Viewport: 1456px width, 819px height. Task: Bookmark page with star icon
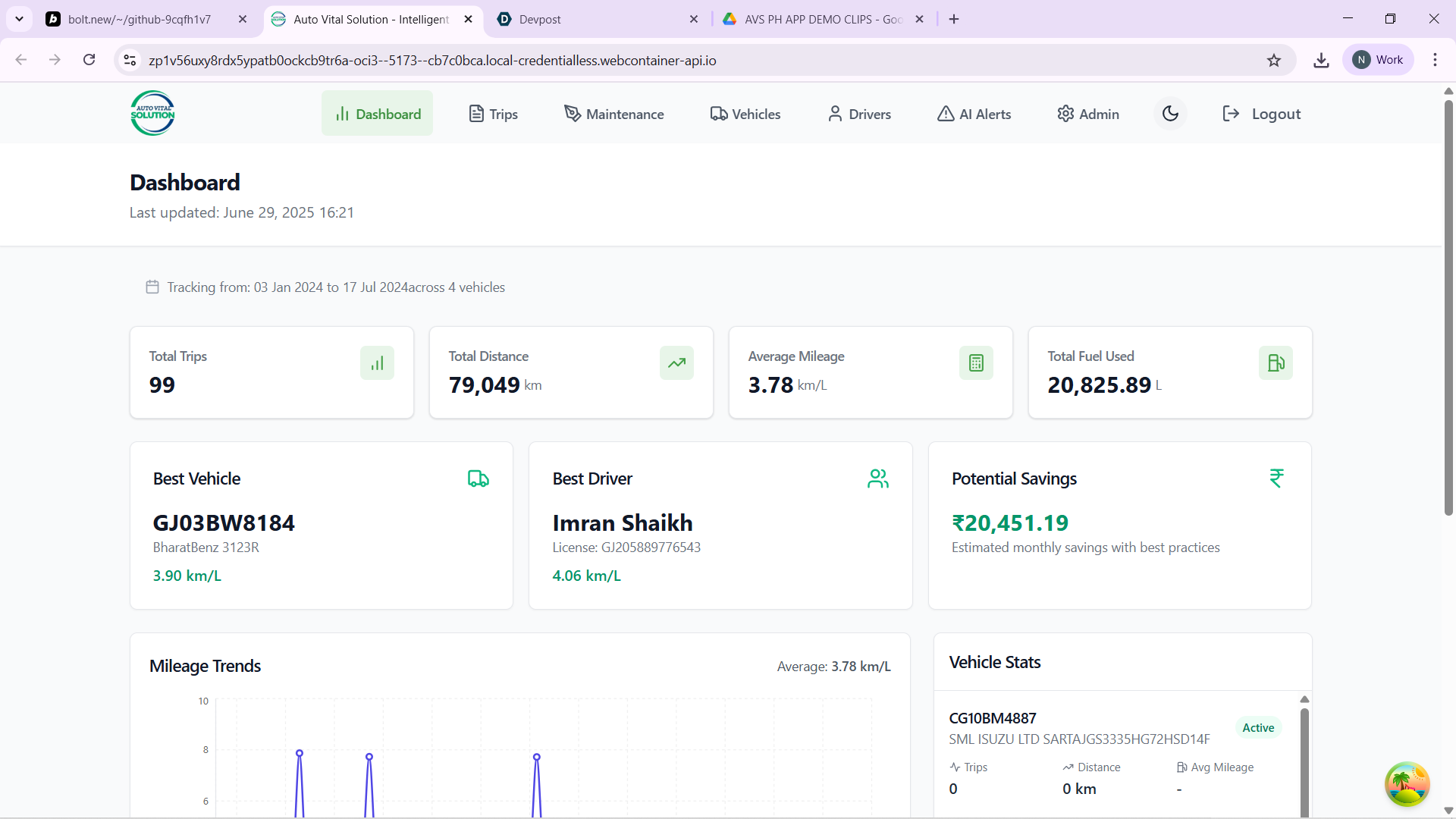(1273, 60)
